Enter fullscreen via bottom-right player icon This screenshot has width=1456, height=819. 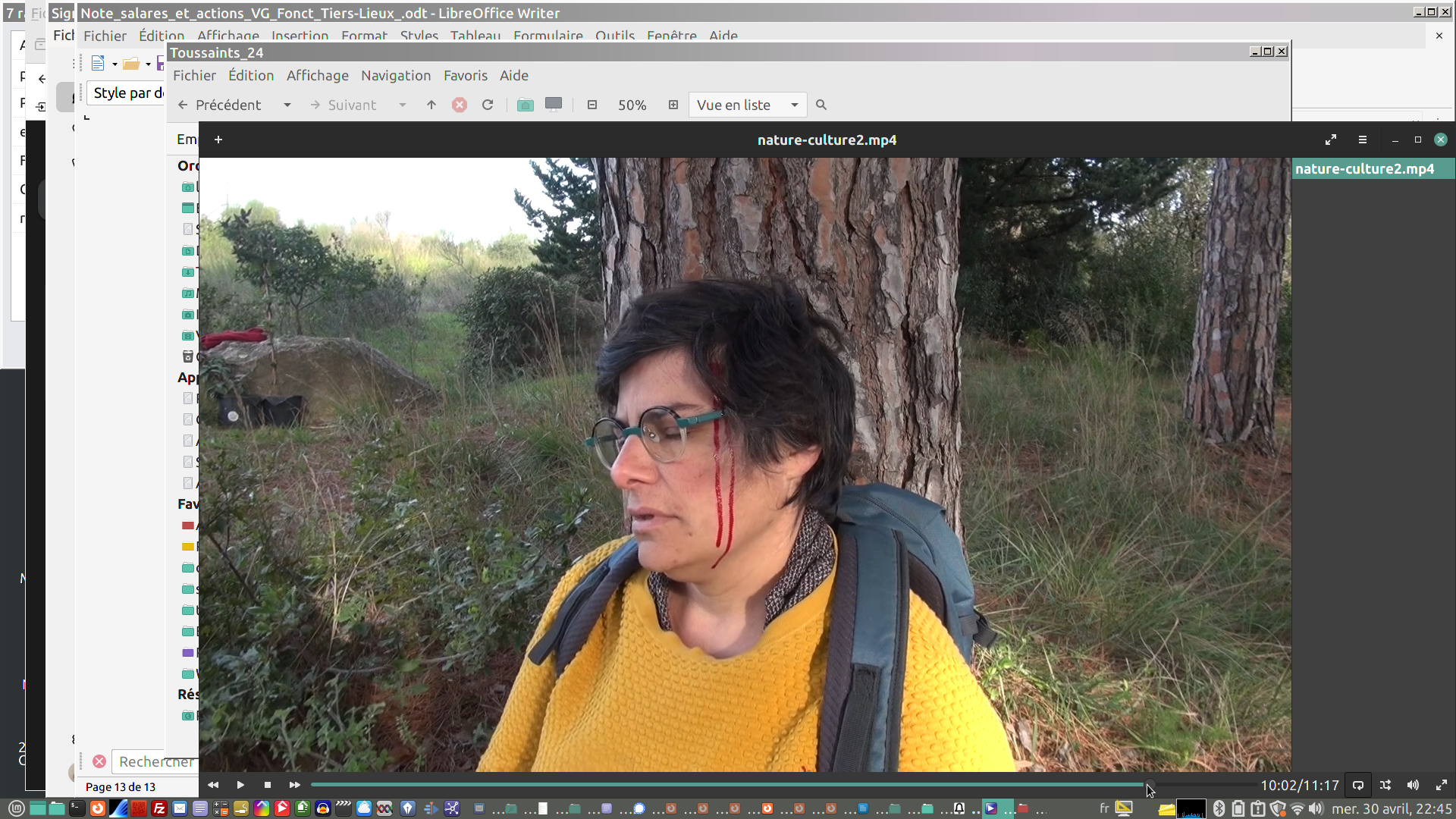[1441, 786]
